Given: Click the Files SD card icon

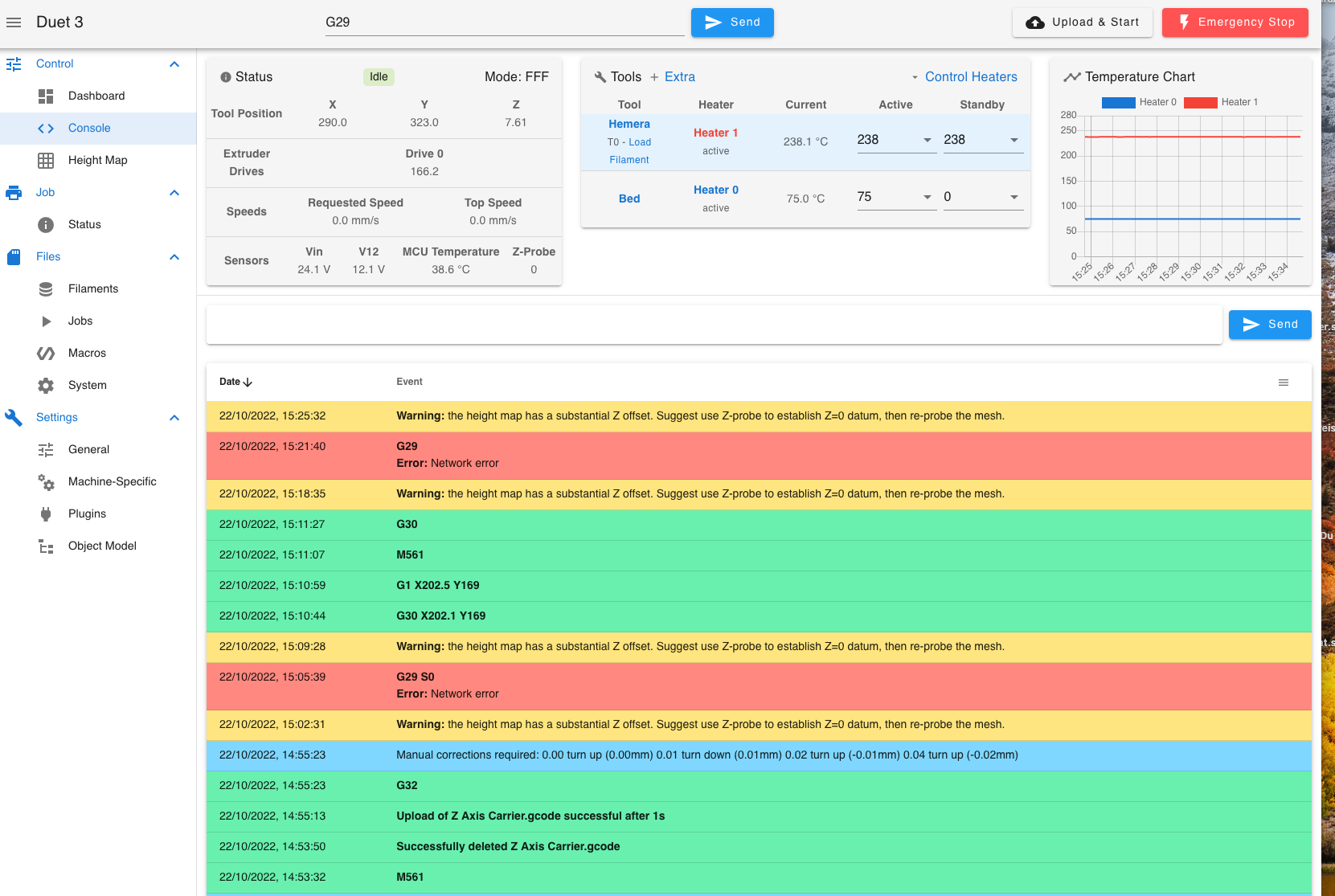Looking at the screenshot, I should (x=14, y=257).
